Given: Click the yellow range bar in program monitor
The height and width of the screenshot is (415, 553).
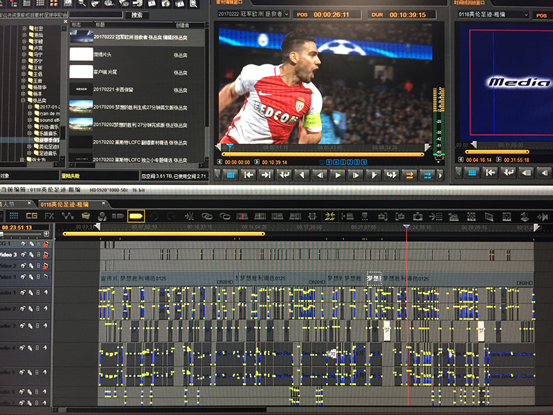Looking at the screenshot, I should (x=497, y=152).
